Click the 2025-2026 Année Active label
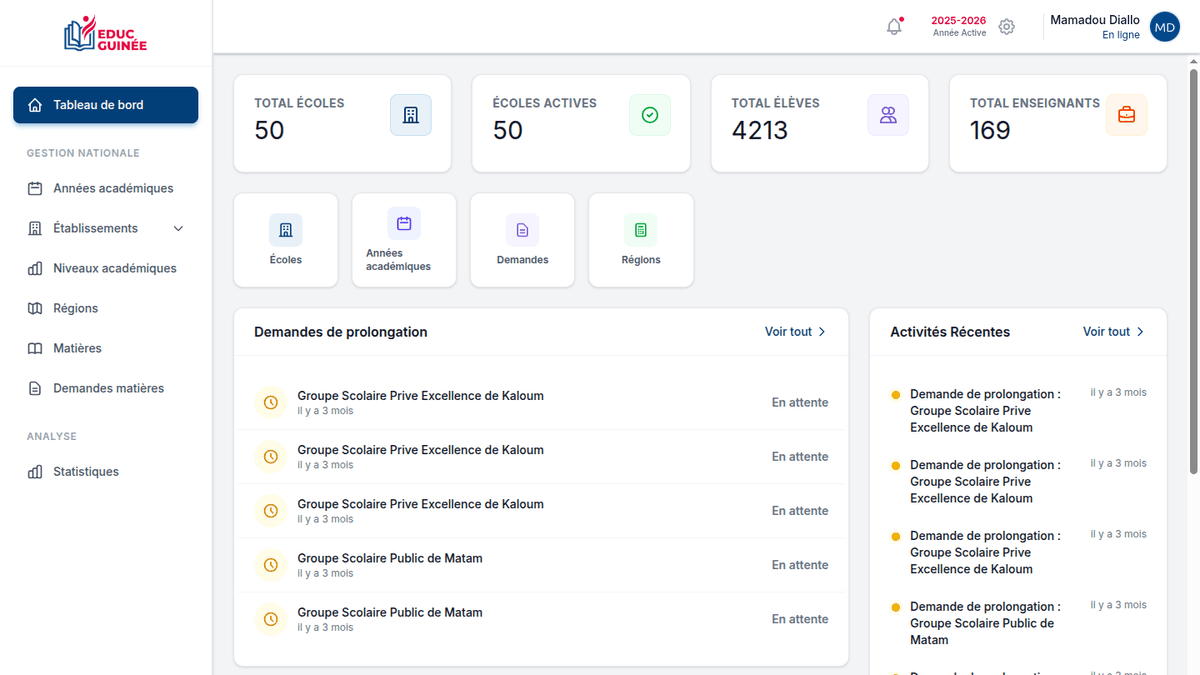The height and width of the screenshot is (675, 1200). [x=959, y=26]
